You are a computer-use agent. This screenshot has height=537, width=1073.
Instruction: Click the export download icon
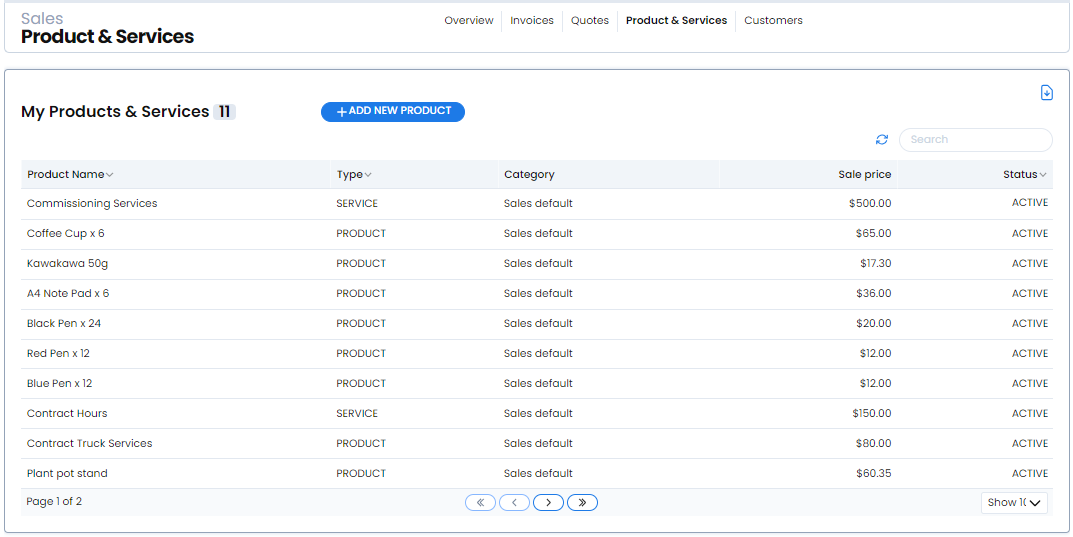point(1046,92)
